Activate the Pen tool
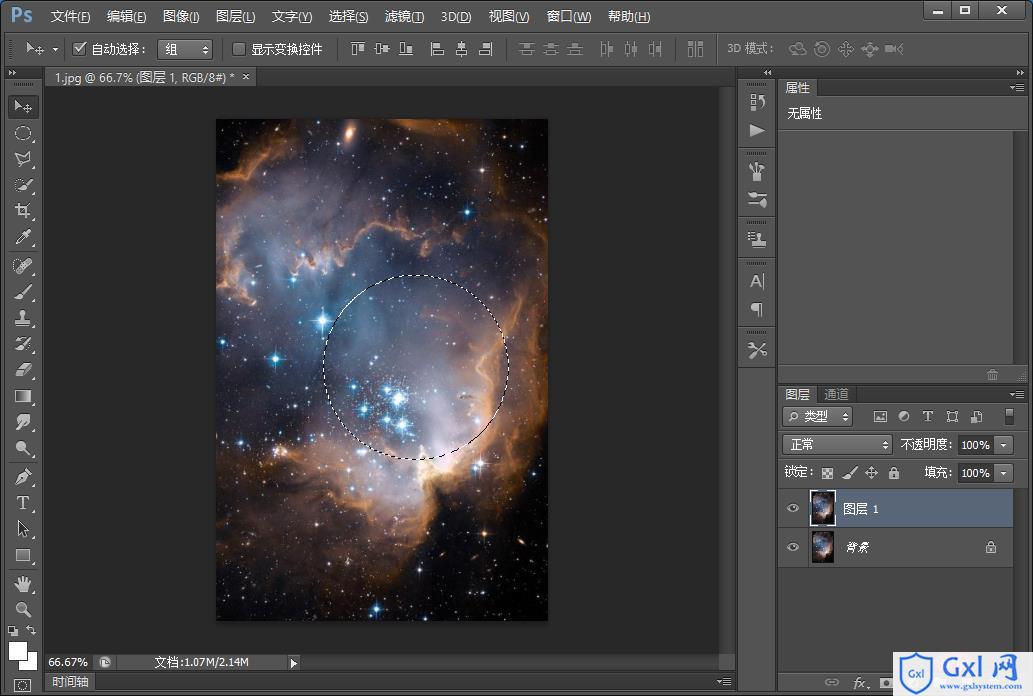This screenshot has width=1033, height=696. [x=23, y=477]
